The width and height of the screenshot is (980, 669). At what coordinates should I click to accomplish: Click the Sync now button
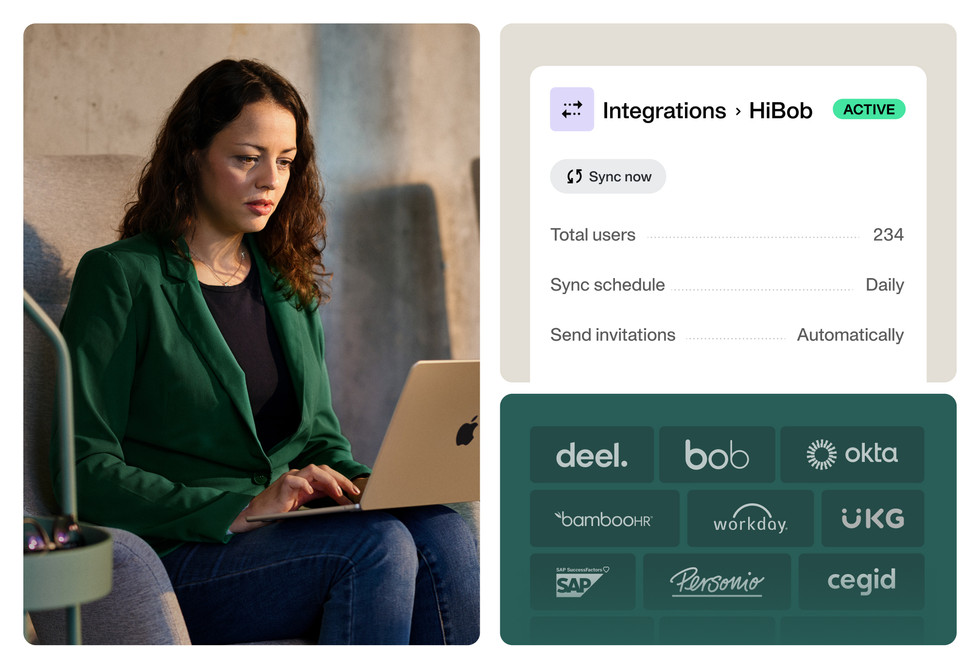608,176
